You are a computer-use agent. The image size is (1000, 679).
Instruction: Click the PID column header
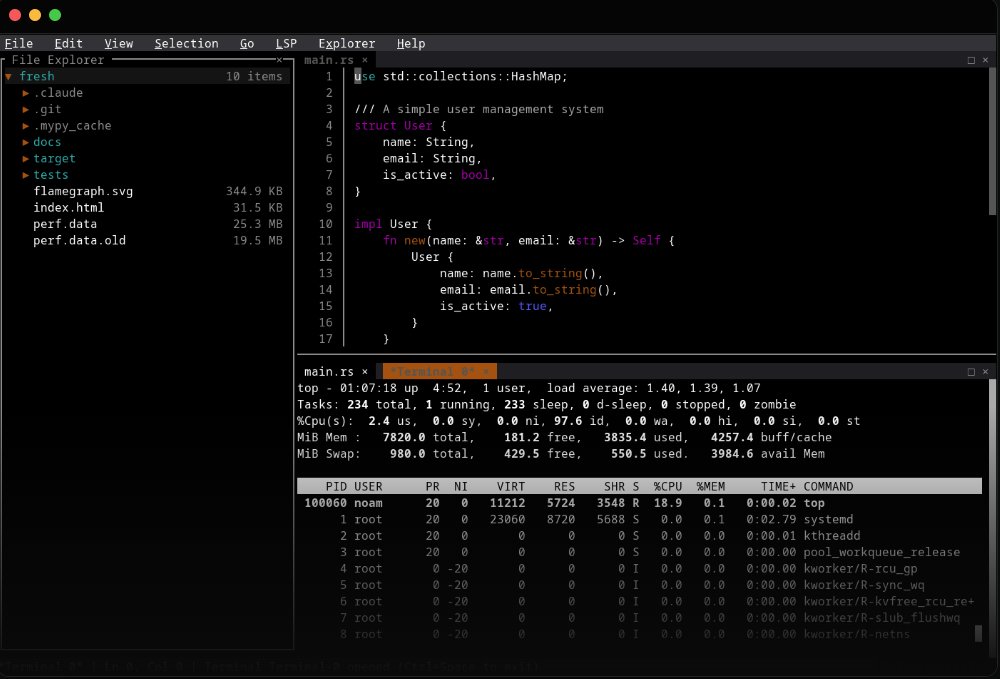tap(336, 486)
